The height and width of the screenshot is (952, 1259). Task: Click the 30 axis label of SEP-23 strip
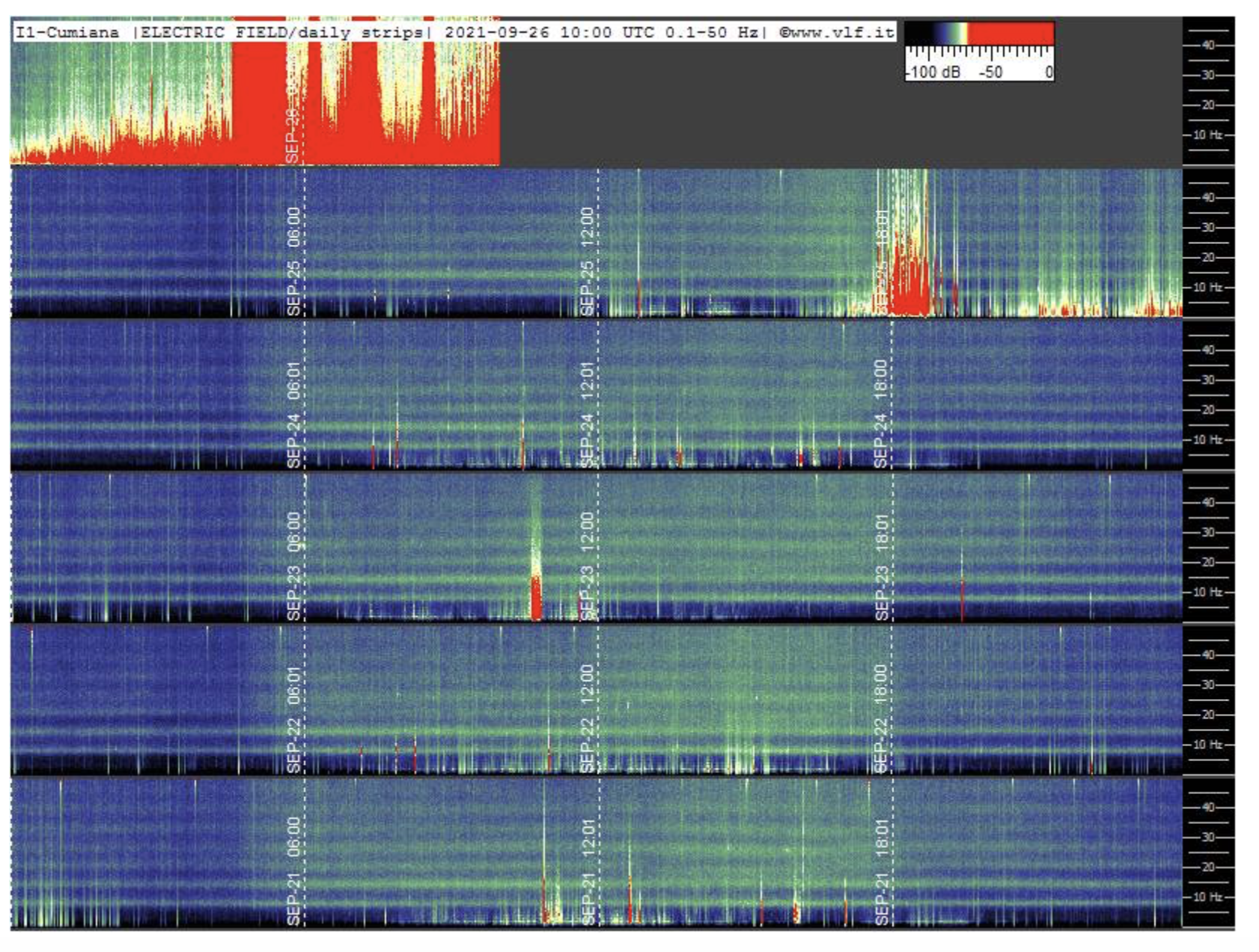(1207, 532)
